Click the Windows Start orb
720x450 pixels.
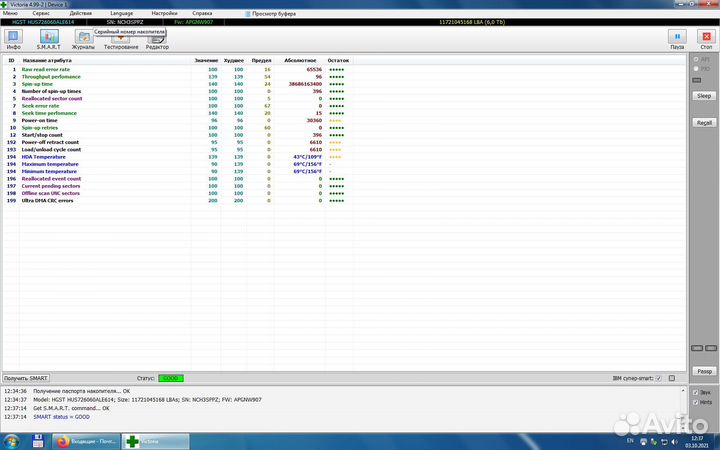point(9,440)
